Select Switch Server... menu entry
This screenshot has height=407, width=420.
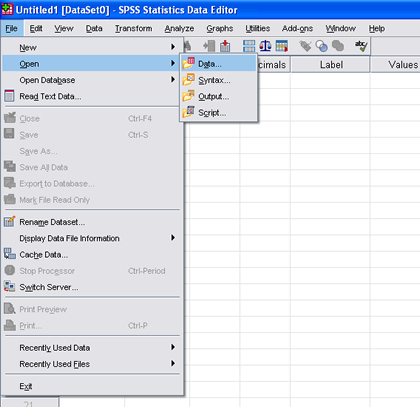coord(92,287)
